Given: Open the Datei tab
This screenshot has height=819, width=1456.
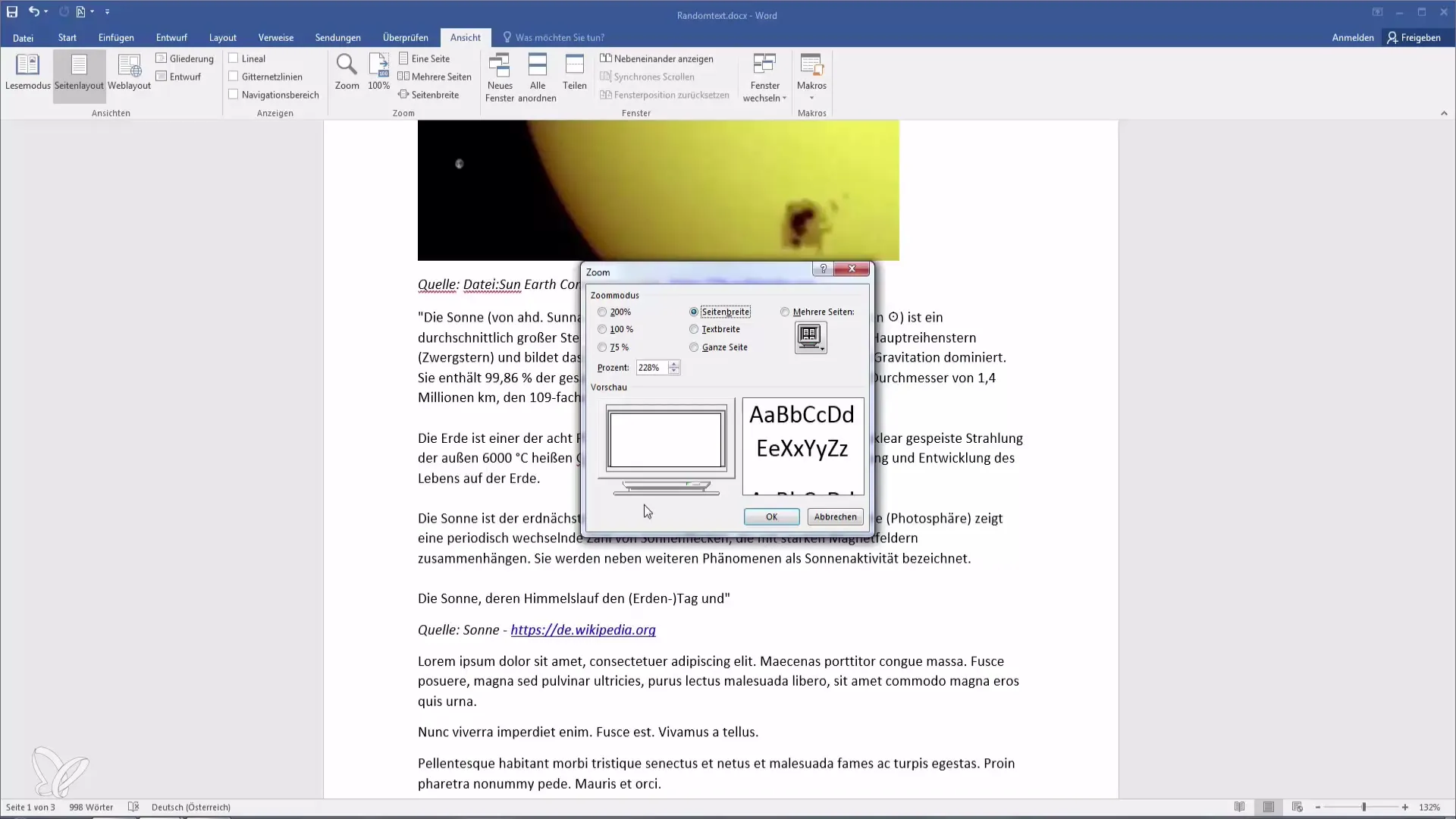Looking at the screenshot, I should pos(23,37).
